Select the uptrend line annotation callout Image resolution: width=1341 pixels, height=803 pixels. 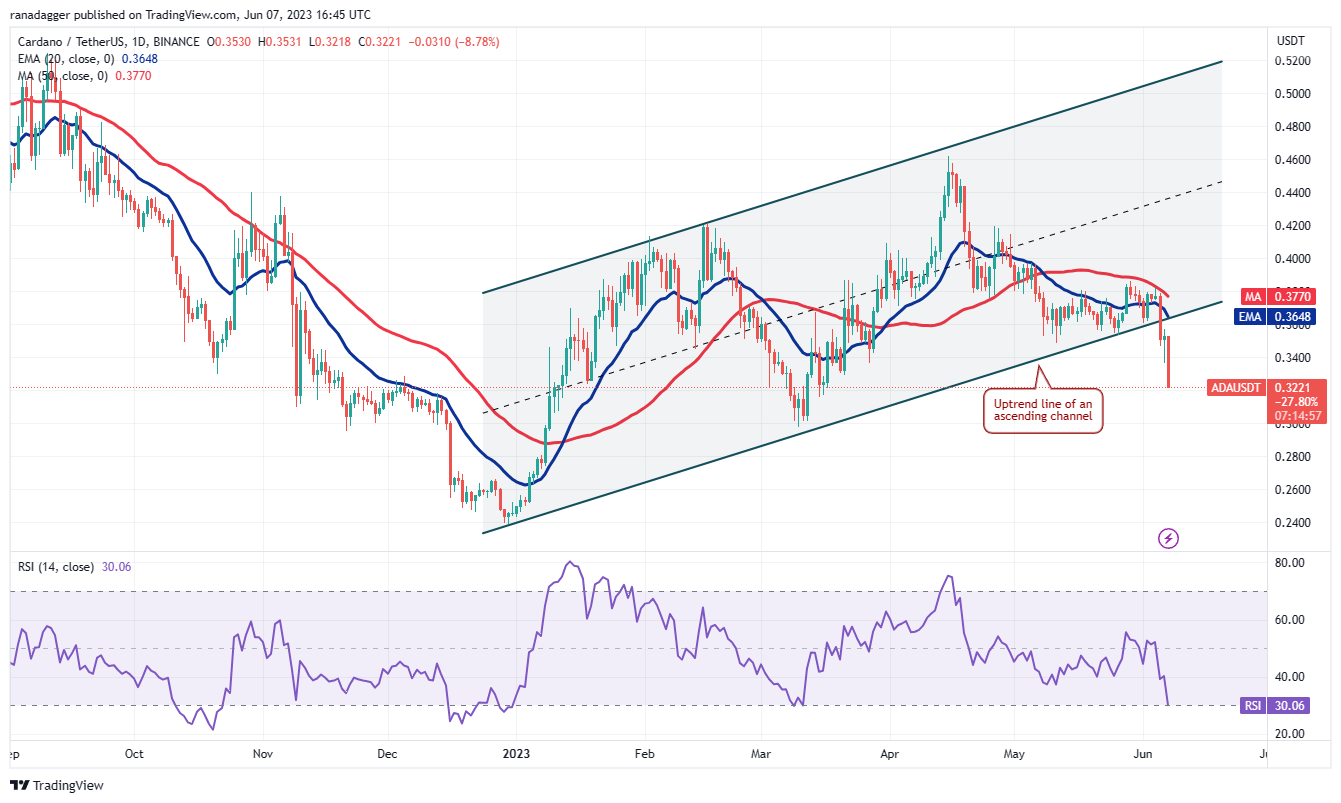[x=1044, y=410]
